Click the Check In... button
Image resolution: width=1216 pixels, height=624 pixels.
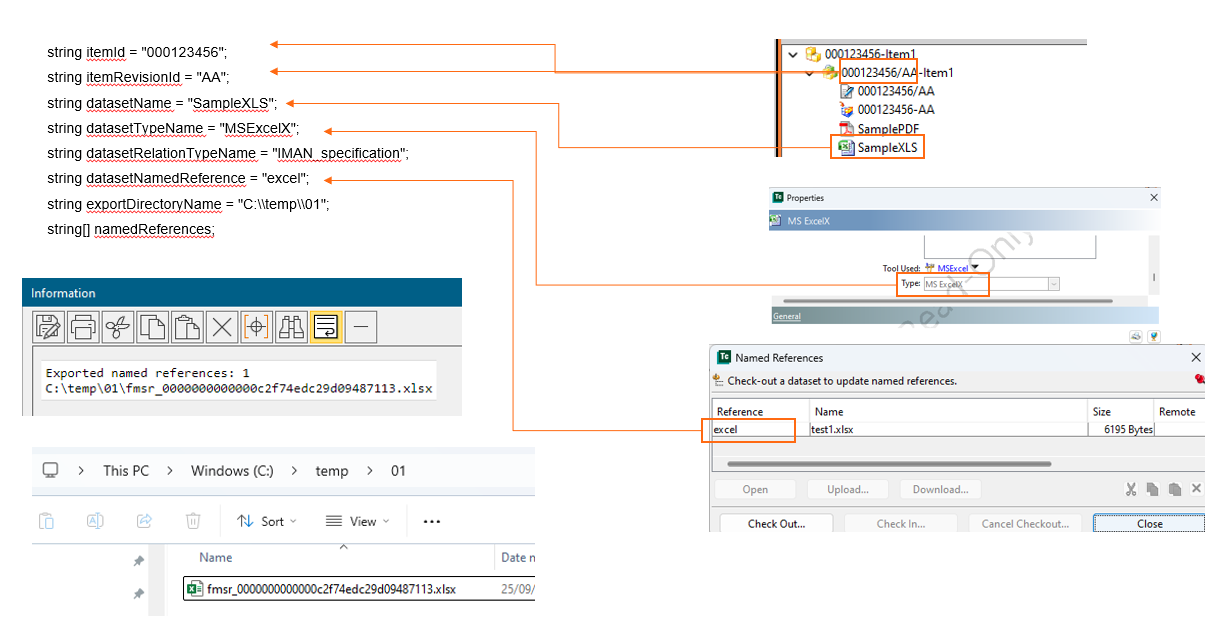901,523
